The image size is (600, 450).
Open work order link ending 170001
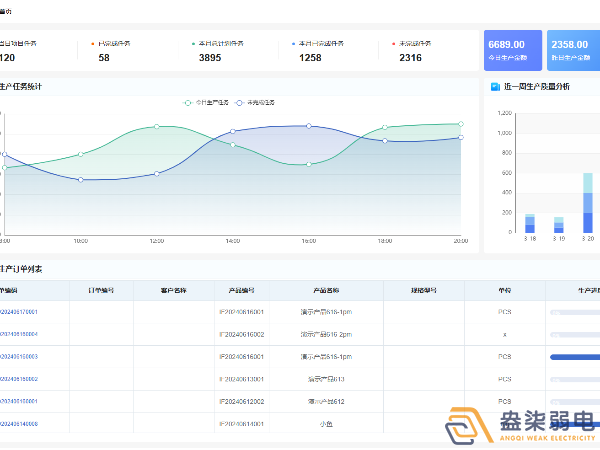19,312
